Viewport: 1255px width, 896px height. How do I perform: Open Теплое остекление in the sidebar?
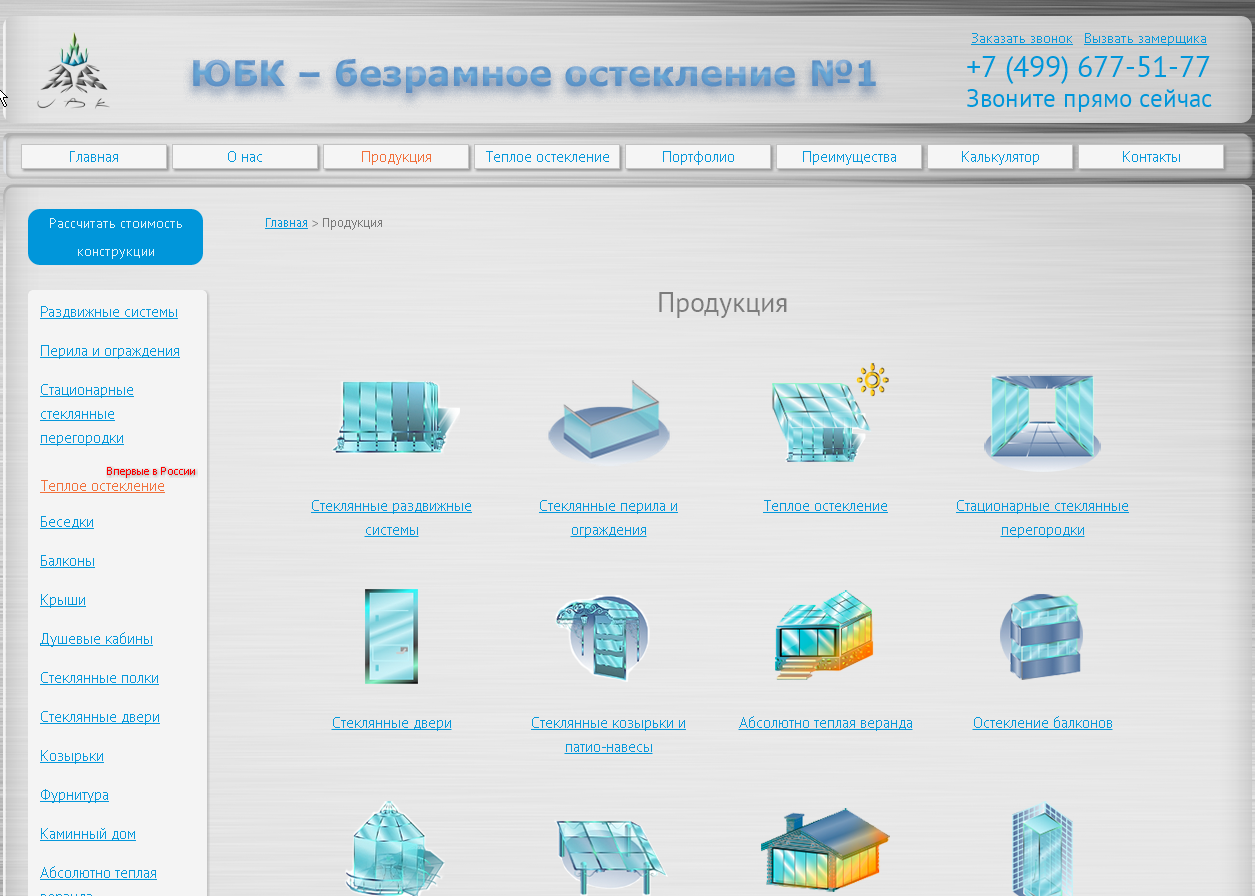pos(102,485)
